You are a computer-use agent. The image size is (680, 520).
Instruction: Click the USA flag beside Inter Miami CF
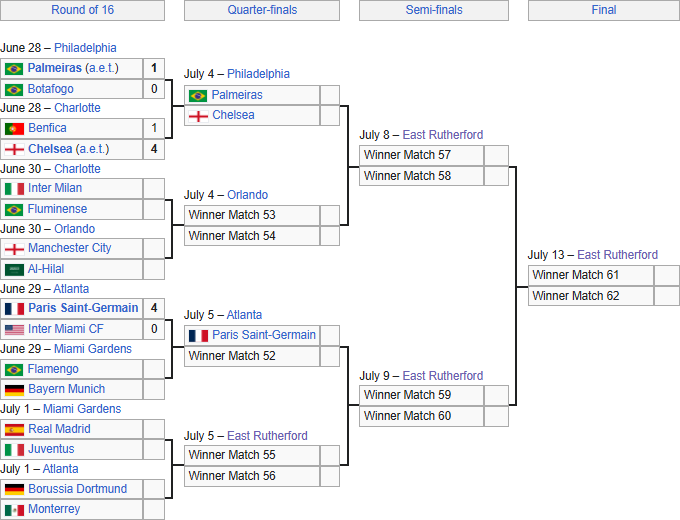tap(14, 330)
